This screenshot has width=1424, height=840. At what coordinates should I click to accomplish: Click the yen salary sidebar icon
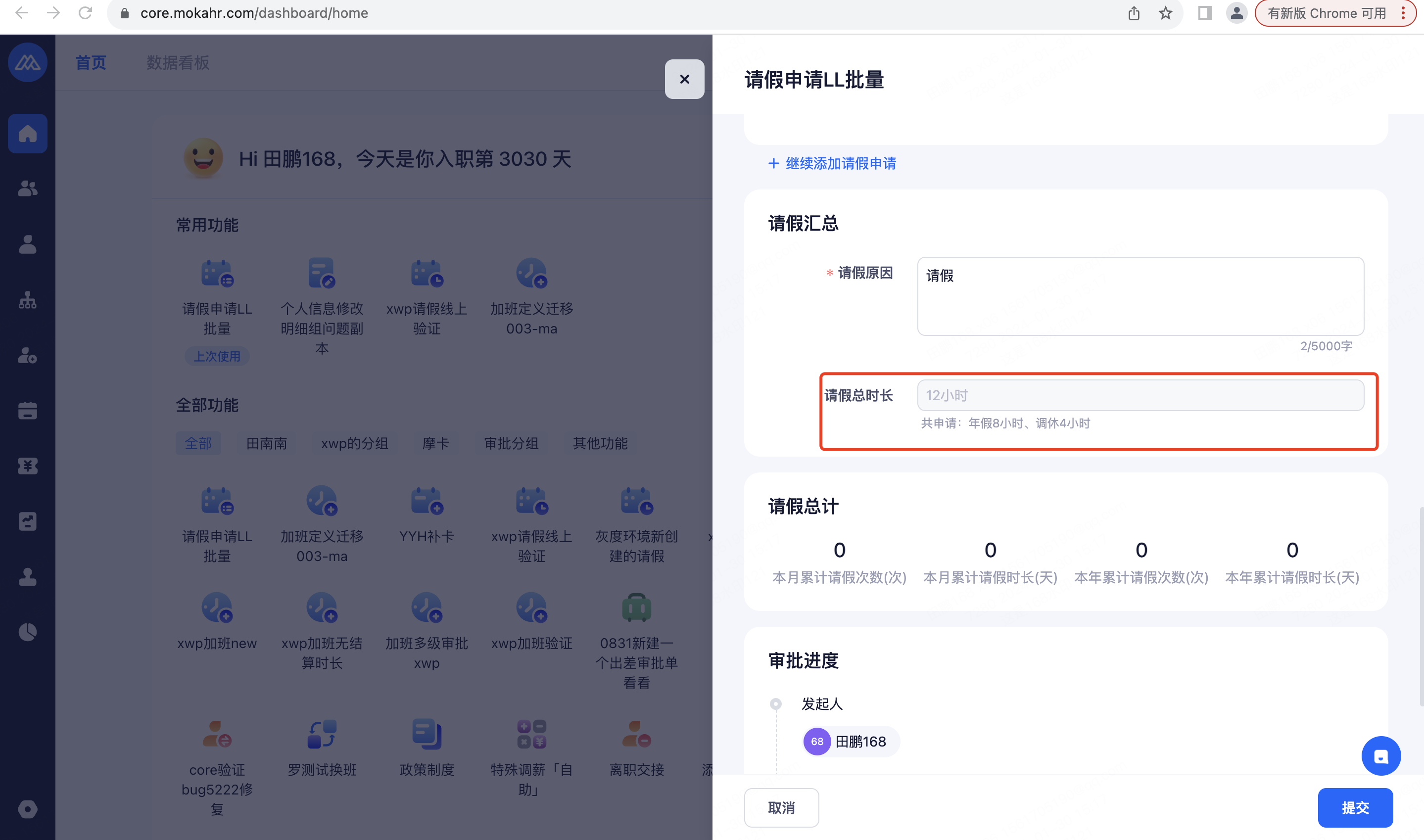[27, 466]
